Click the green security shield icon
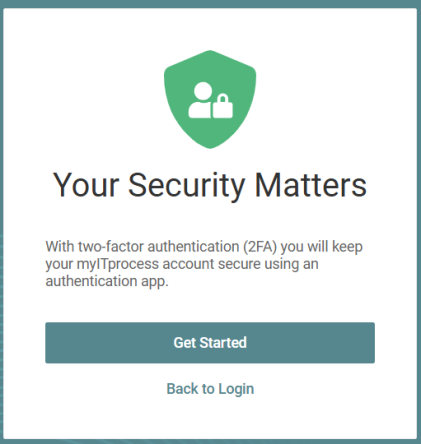Screen dimensions: 421x444 (210, 99)
